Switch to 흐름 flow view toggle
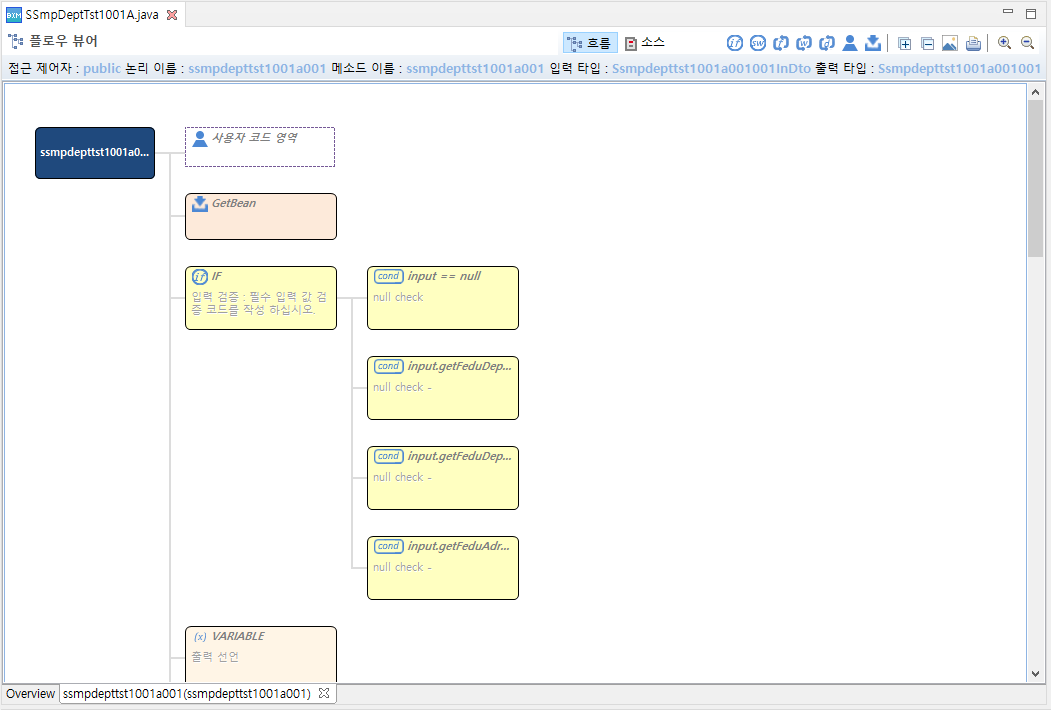This screenshot has width=1051, height=710. (589, 43)
